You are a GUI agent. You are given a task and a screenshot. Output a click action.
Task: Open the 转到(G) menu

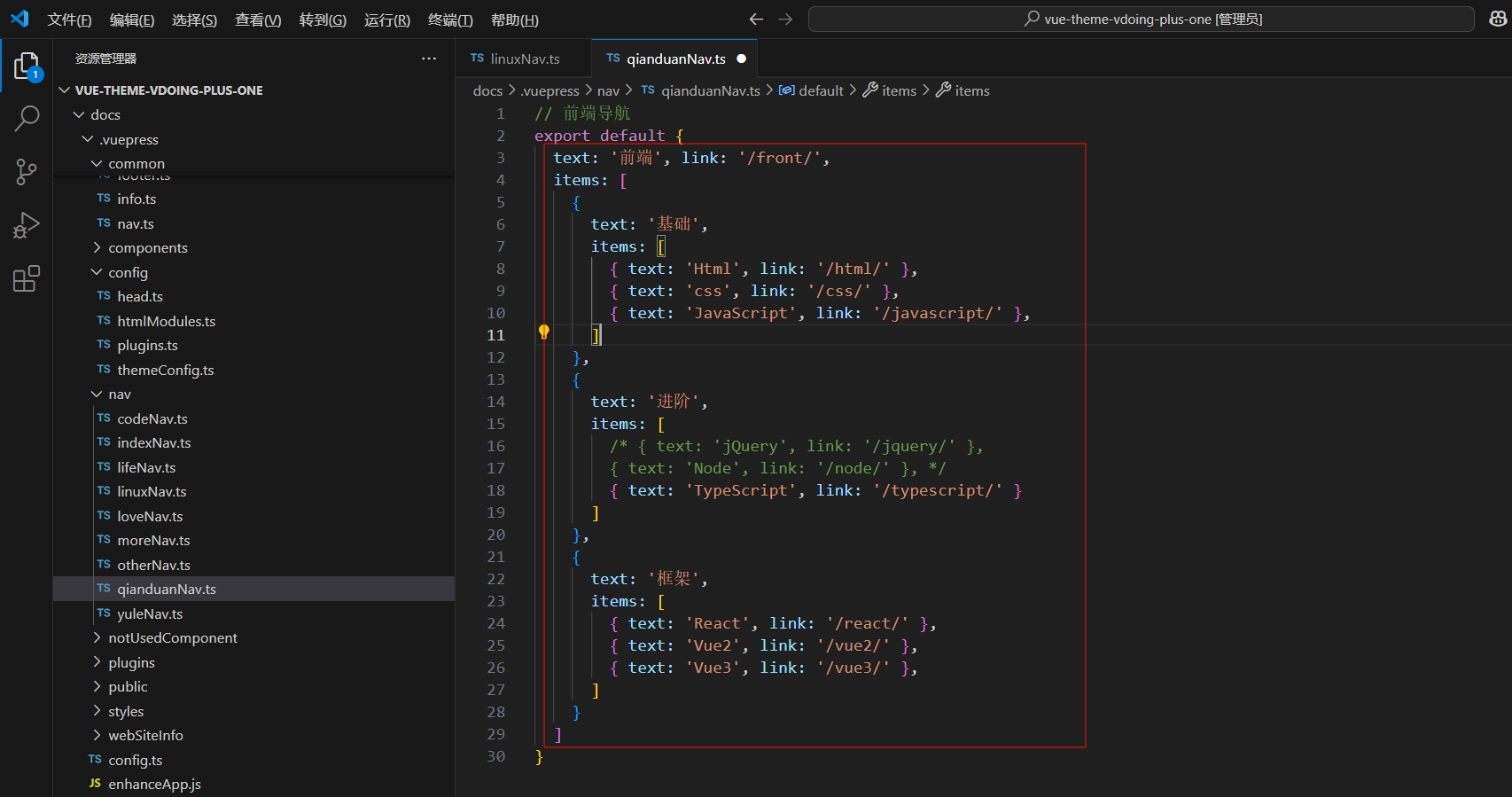pyautogui.click(x=323, y=20)
